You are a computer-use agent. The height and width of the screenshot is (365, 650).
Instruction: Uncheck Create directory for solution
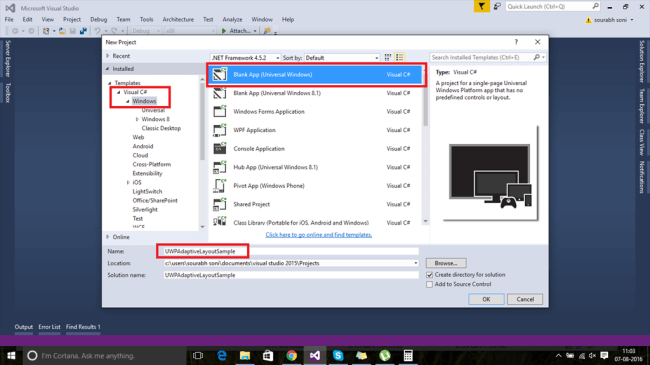pyautogui.click(x=429, y=275)
